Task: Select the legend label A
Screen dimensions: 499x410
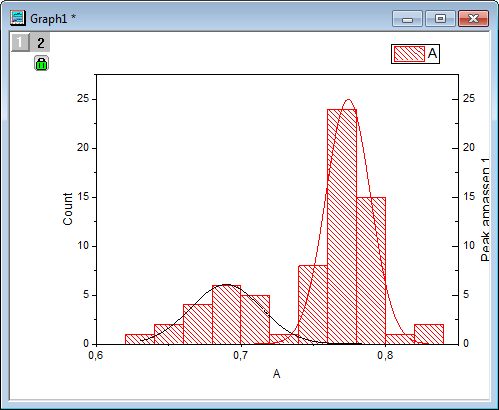Action: (x=432, y=54)
